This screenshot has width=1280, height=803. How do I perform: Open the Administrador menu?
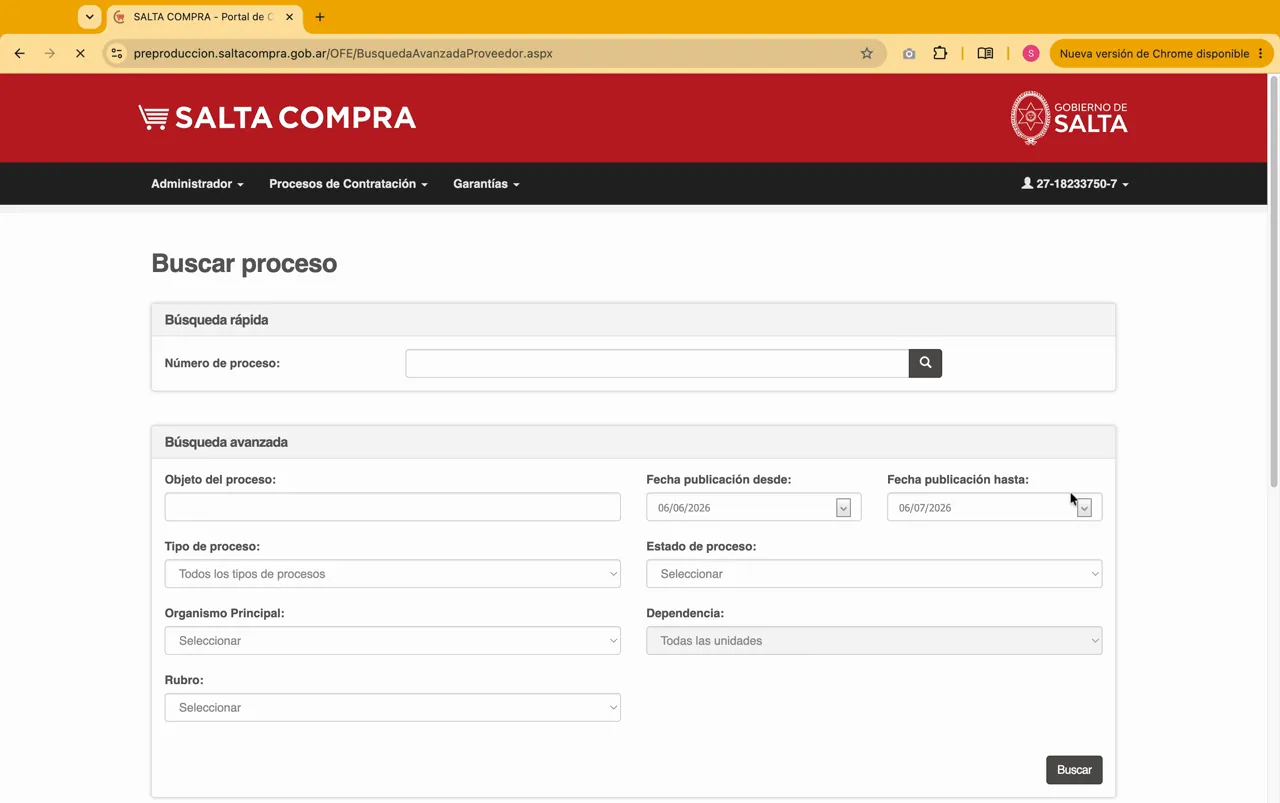(x=197, y=184)
